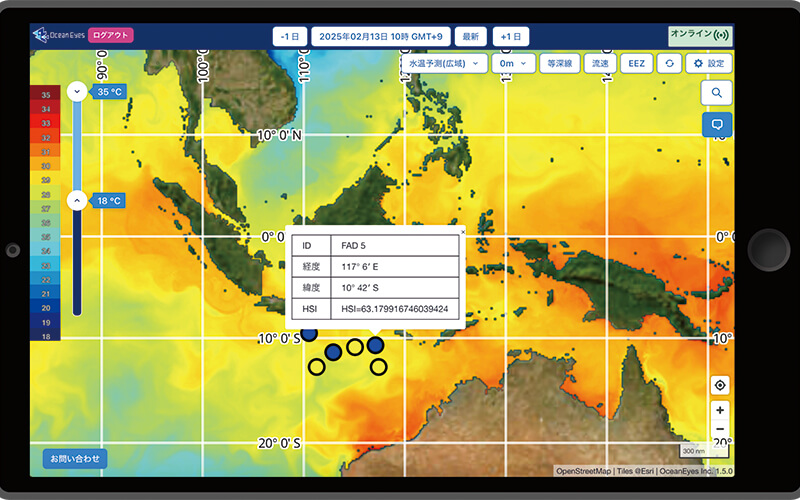This screenshot has height=500, width=800.
Task: Open the 水温予測(広域) layer dropdown
Action: click(444, 64)
